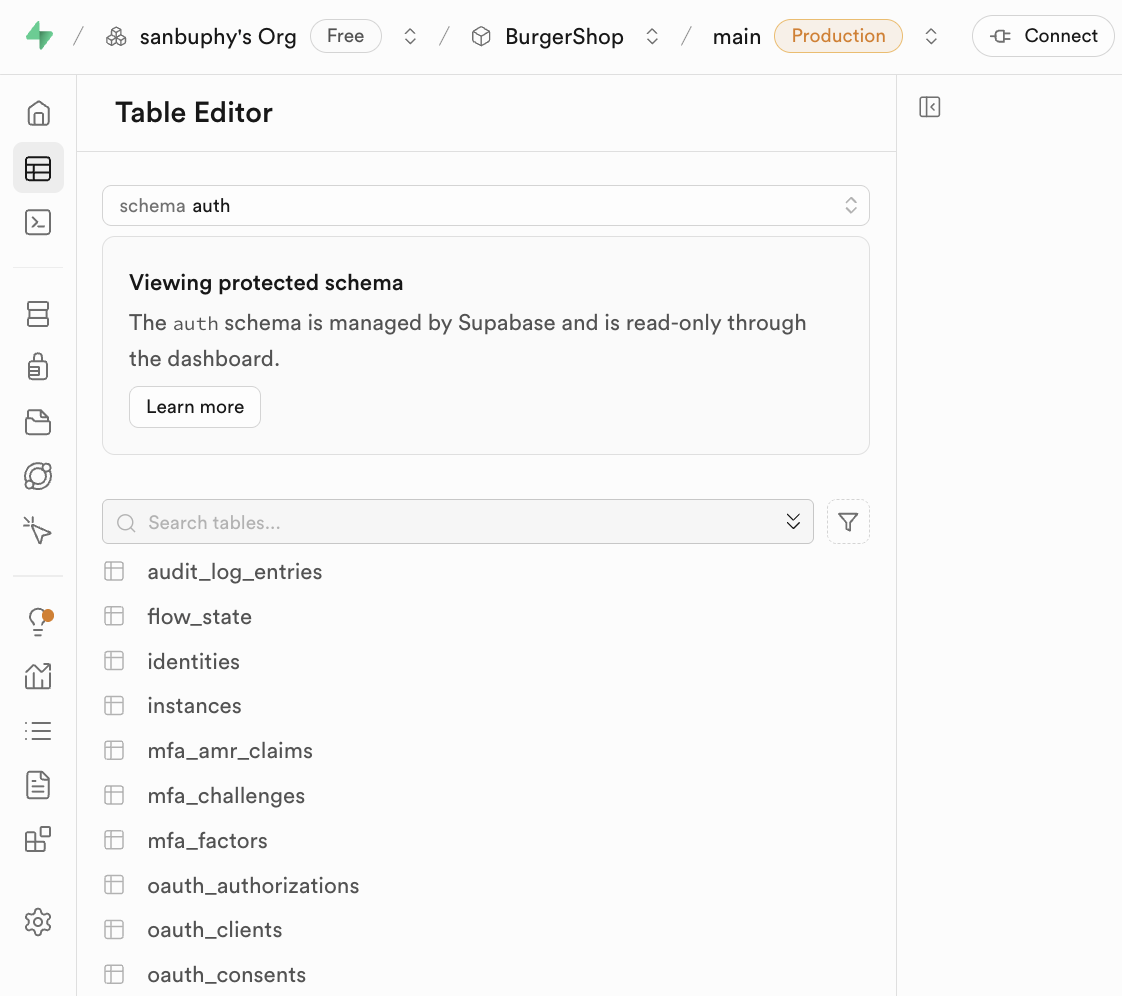
Task: Open the Realtime cursor icon
Action: pyautogui.click(x=38, y=530)
